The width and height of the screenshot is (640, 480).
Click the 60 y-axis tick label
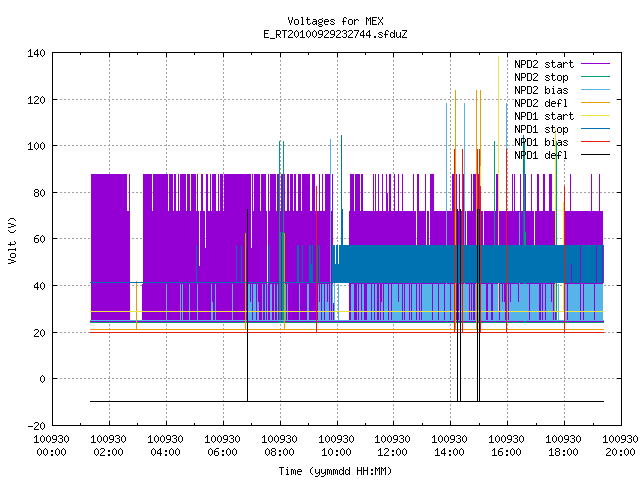pos(39,239)
